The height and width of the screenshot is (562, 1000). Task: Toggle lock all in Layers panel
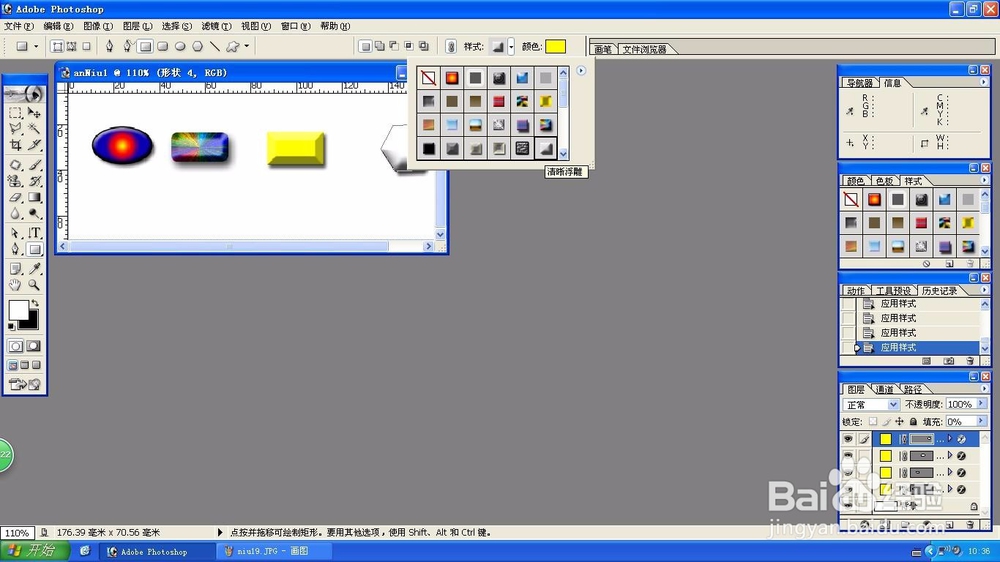(913, 422)
